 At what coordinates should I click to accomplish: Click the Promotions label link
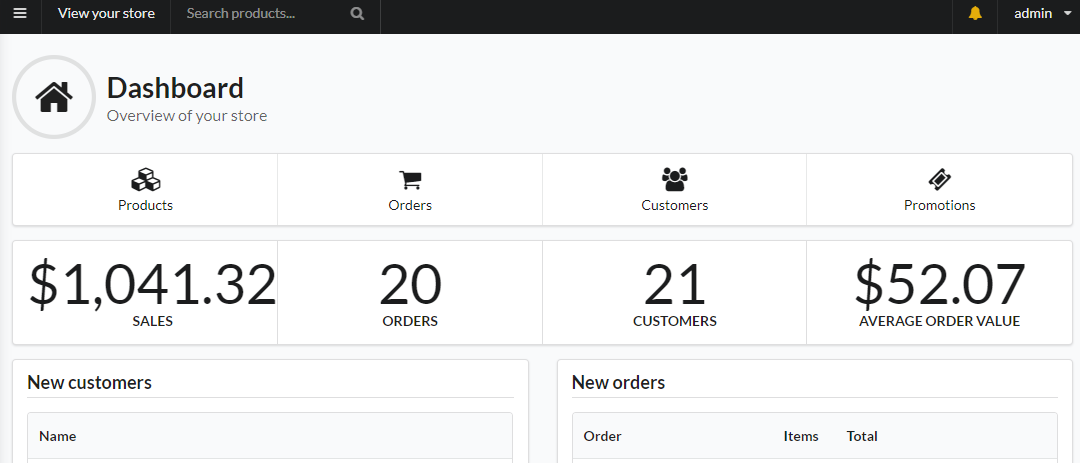939,205
